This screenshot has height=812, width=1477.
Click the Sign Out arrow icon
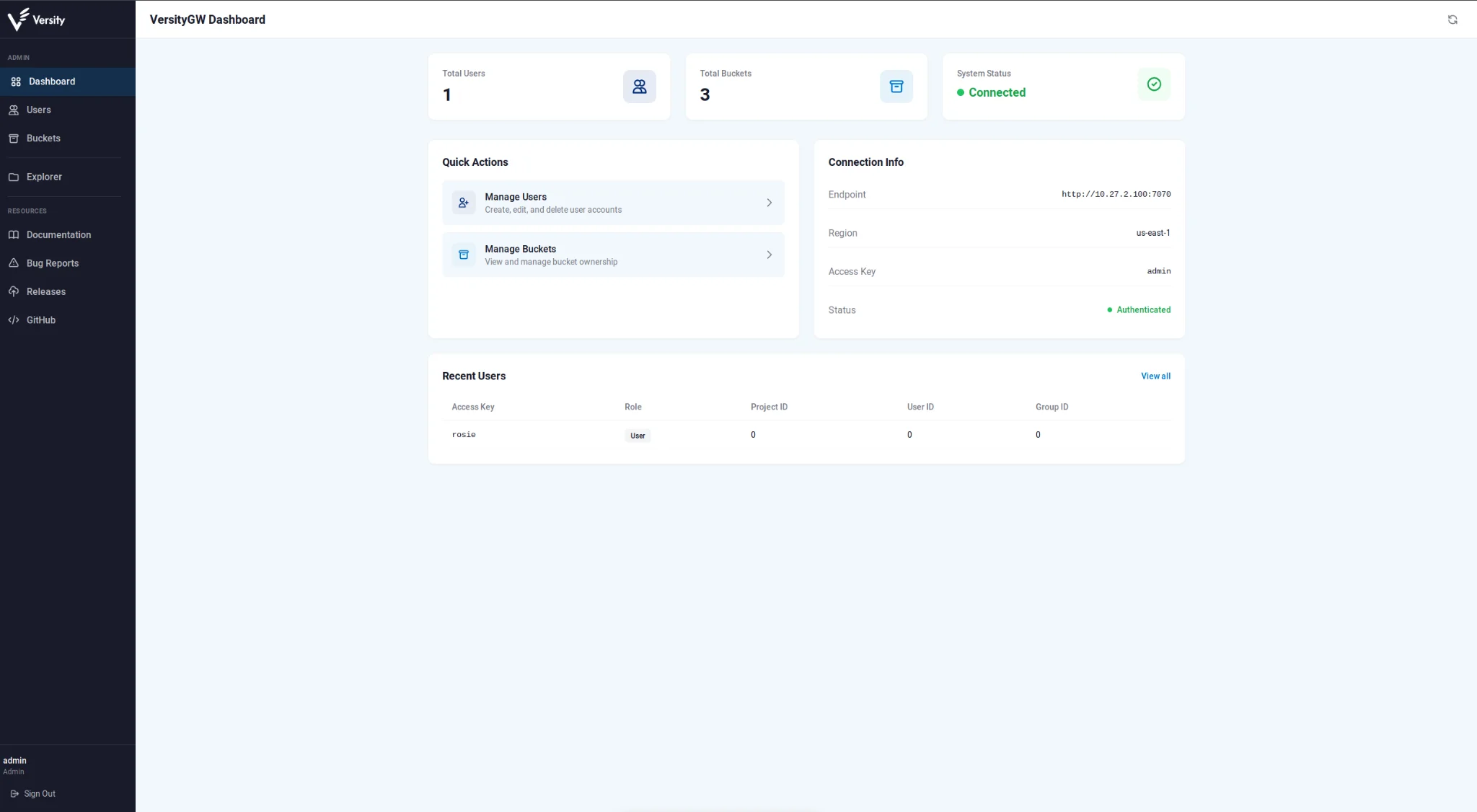(x=14, y=794)
